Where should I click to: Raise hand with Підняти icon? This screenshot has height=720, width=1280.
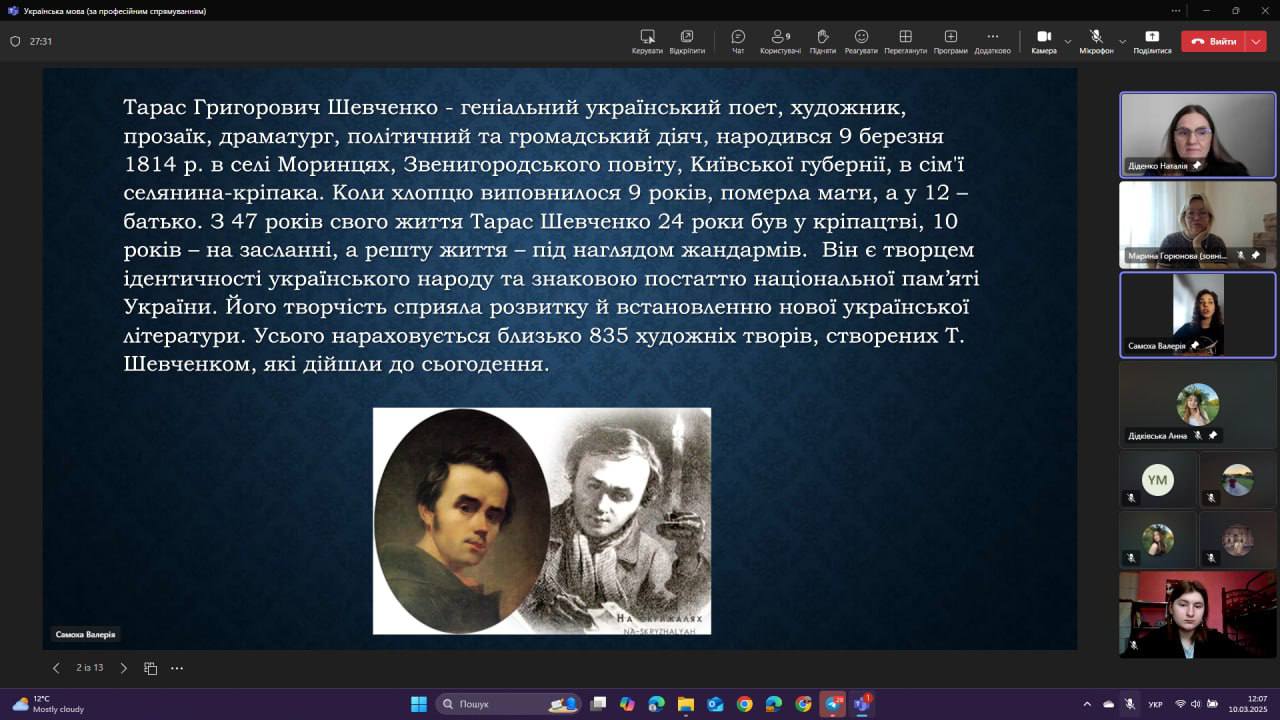(822, 41)
